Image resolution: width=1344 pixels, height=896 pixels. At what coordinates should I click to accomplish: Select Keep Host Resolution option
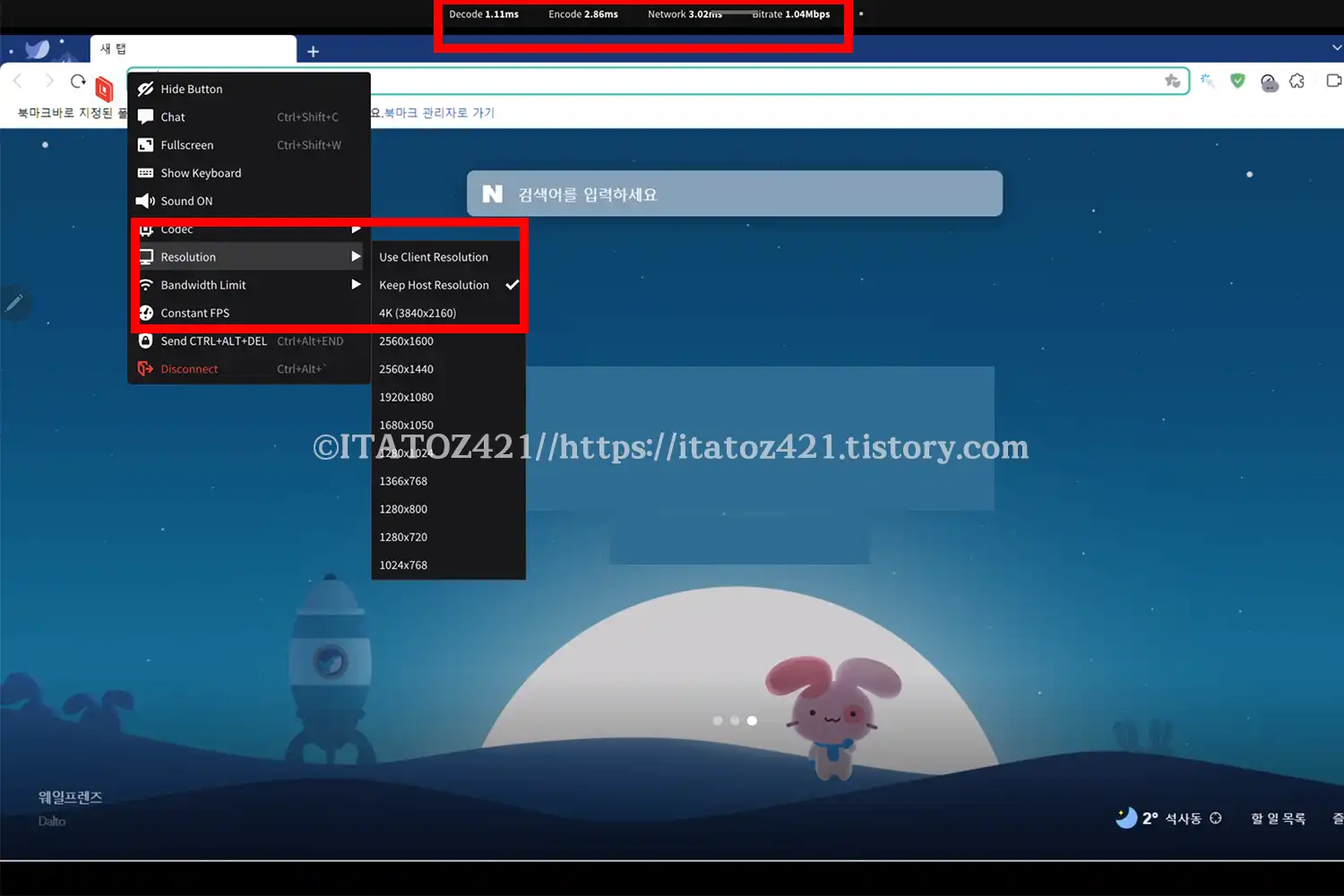[448, 285]
